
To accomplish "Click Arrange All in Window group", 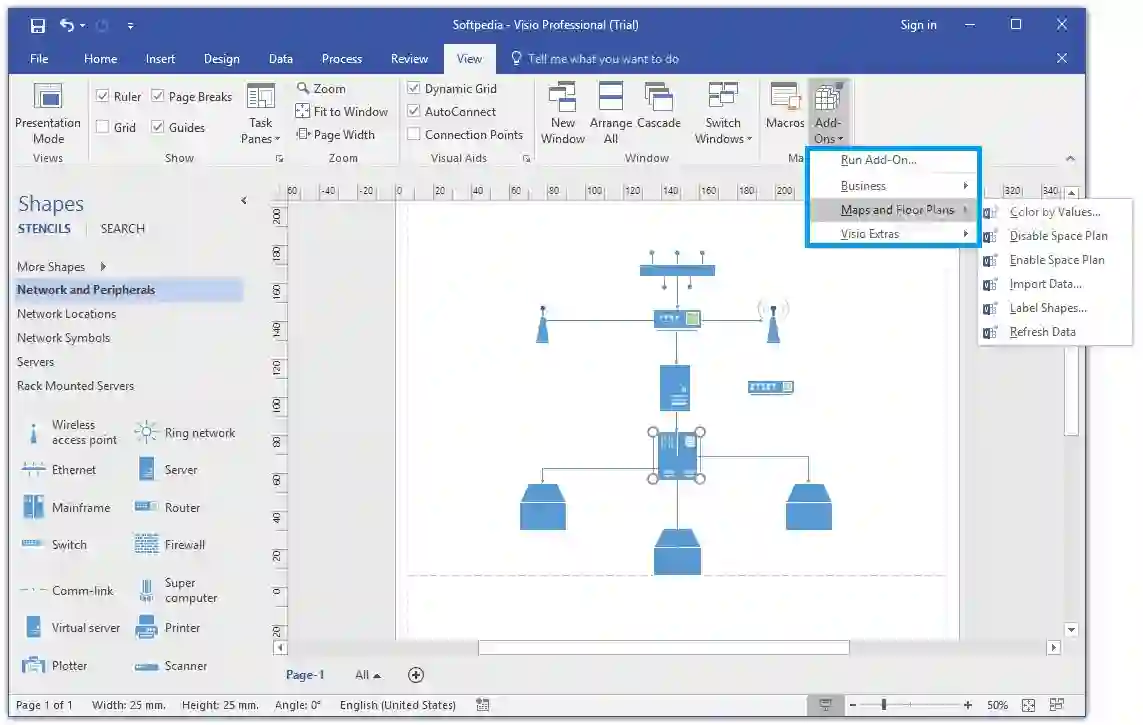I will [610, 112].
